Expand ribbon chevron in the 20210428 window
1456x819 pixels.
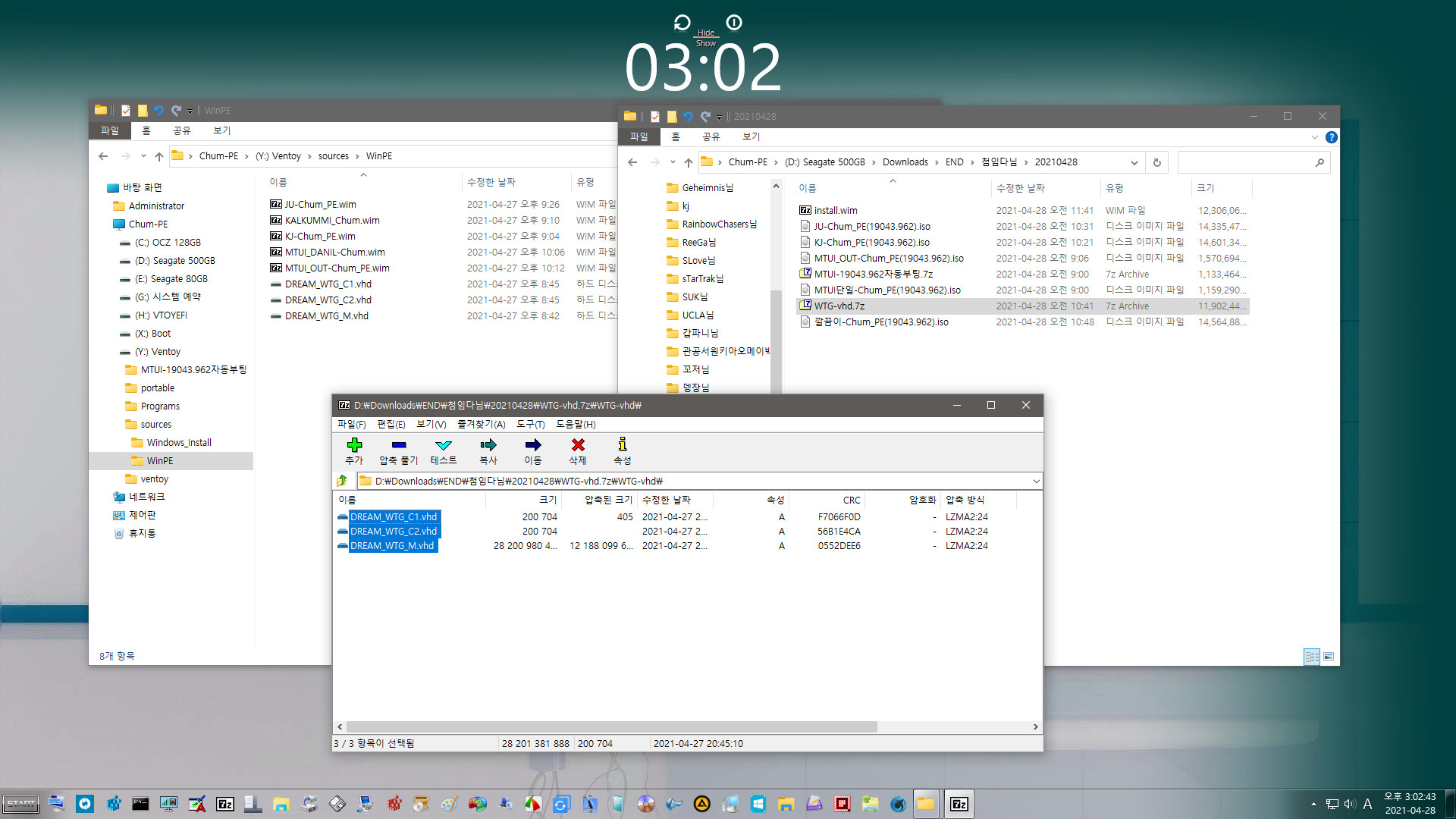click(x=1315, y=137)
